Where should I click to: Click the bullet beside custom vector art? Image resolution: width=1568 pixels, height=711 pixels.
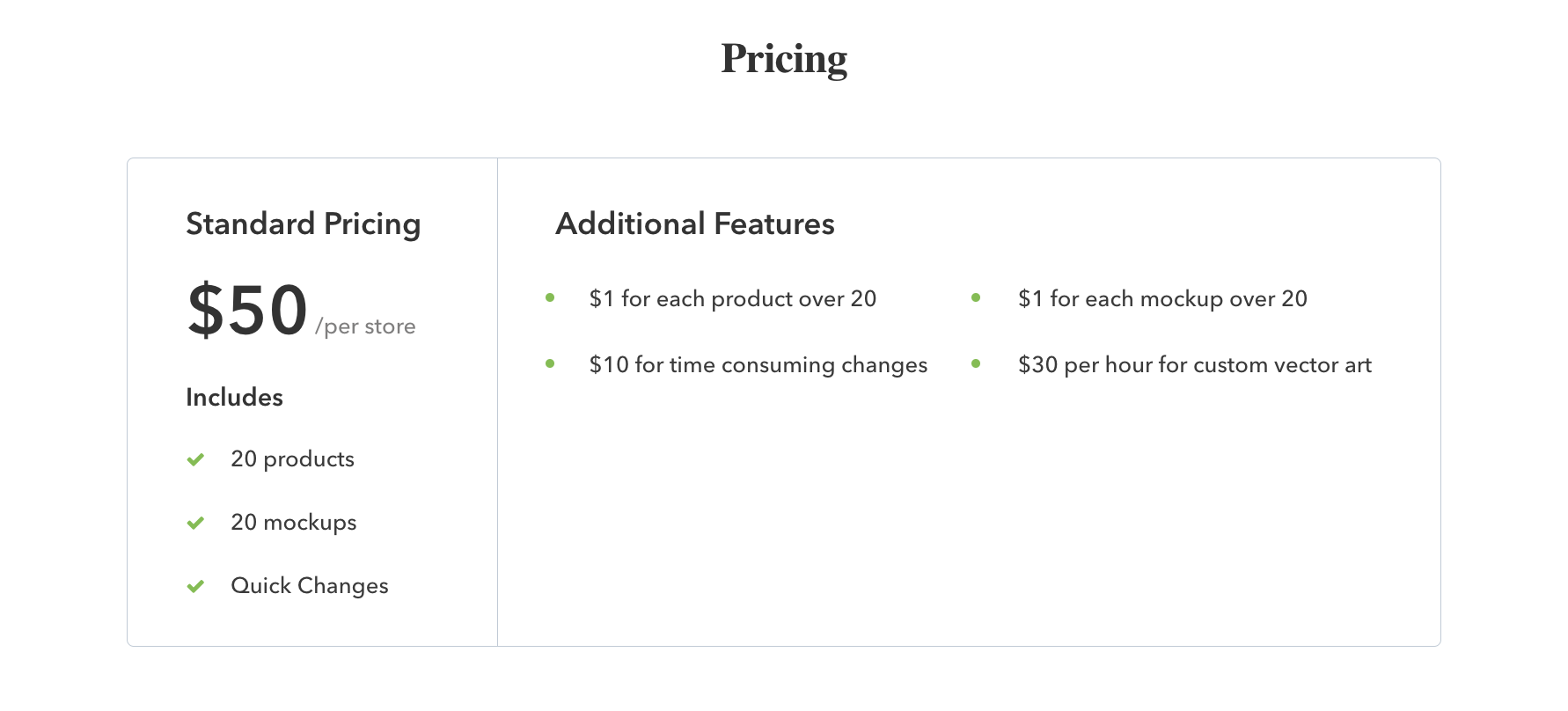[x=976, y=363]
